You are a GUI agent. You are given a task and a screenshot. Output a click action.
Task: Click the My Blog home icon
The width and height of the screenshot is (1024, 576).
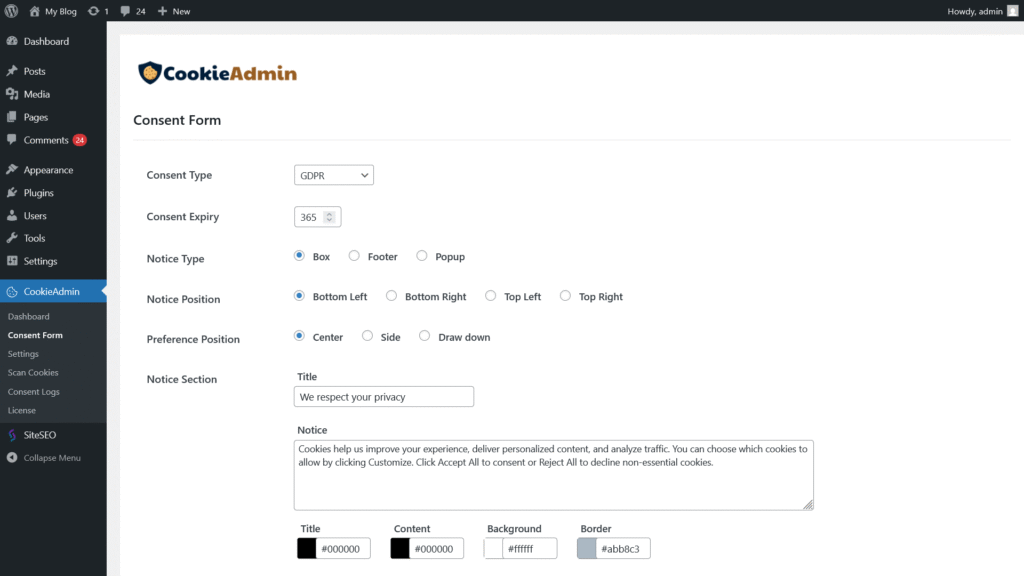pos(35,11)
